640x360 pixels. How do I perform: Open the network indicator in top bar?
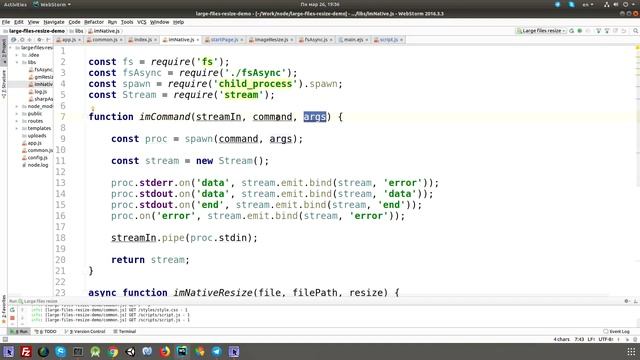point(607,4)
